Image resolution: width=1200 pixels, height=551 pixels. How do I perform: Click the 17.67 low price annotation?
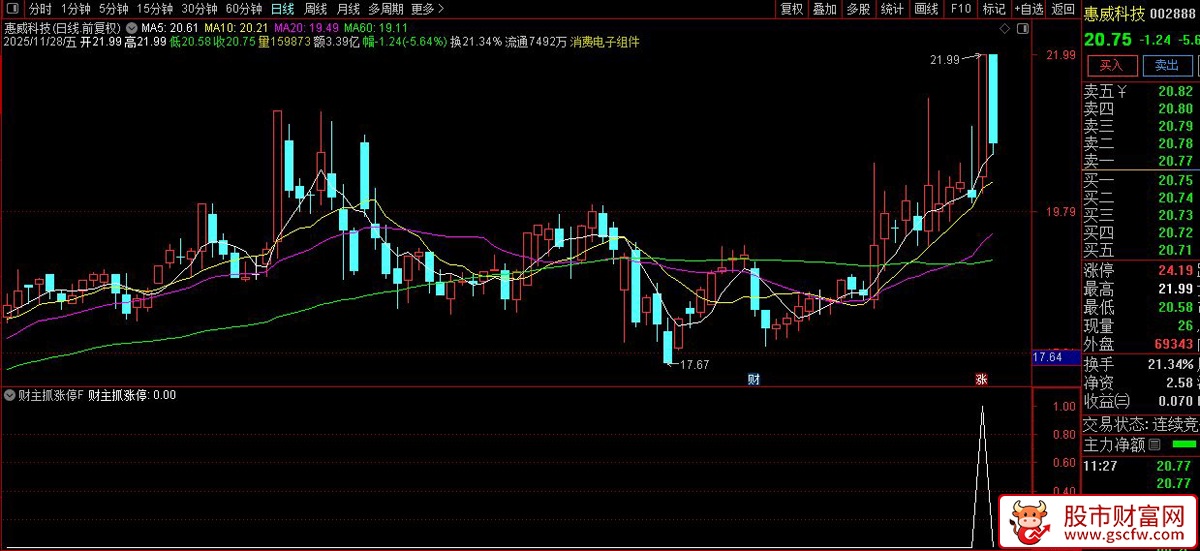pyautogui.click(x=694, y=364)
